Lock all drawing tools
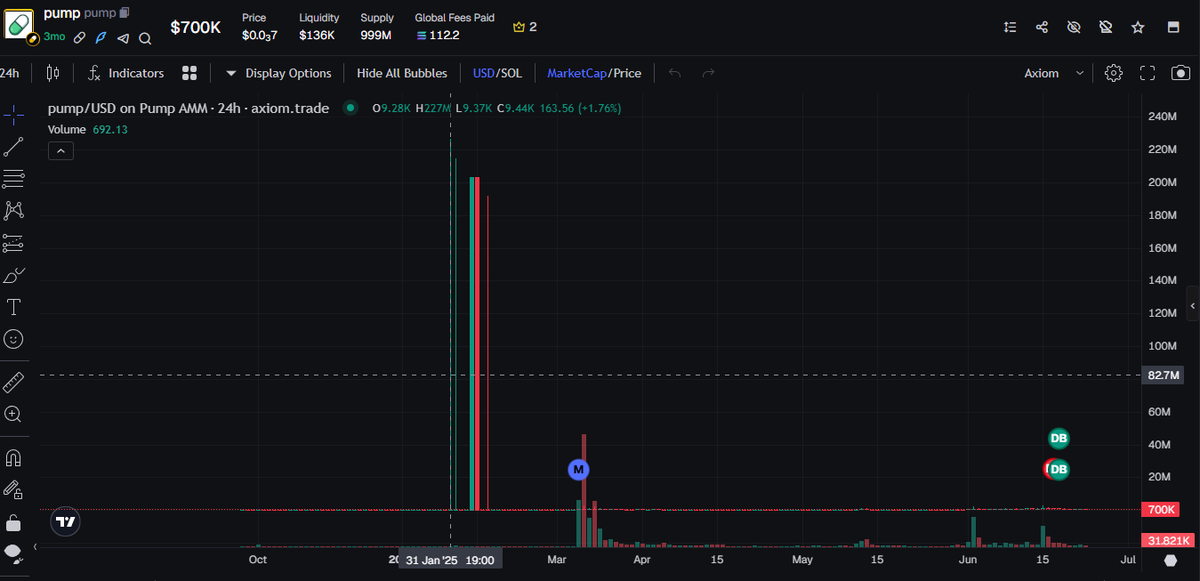1200x581 pixels. pyautogui.click(x=14, y=522)
